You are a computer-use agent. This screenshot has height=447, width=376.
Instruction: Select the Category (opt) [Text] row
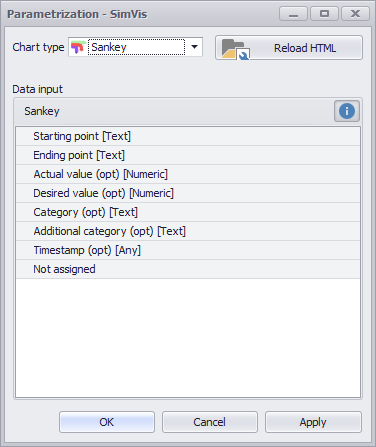pyautogui.click(x=188, y=212)
